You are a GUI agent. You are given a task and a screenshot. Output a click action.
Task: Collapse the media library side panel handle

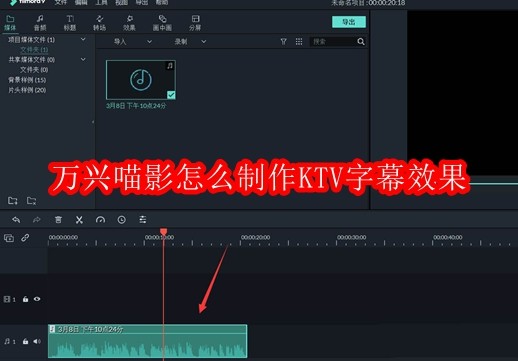(x=93, y=122)
